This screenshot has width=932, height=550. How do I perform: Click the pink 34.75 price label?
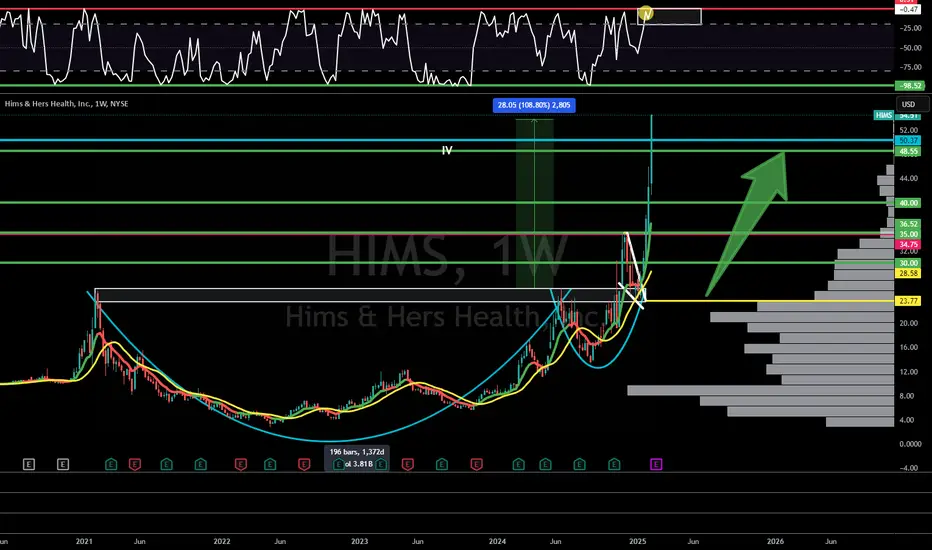click(908, 244)
